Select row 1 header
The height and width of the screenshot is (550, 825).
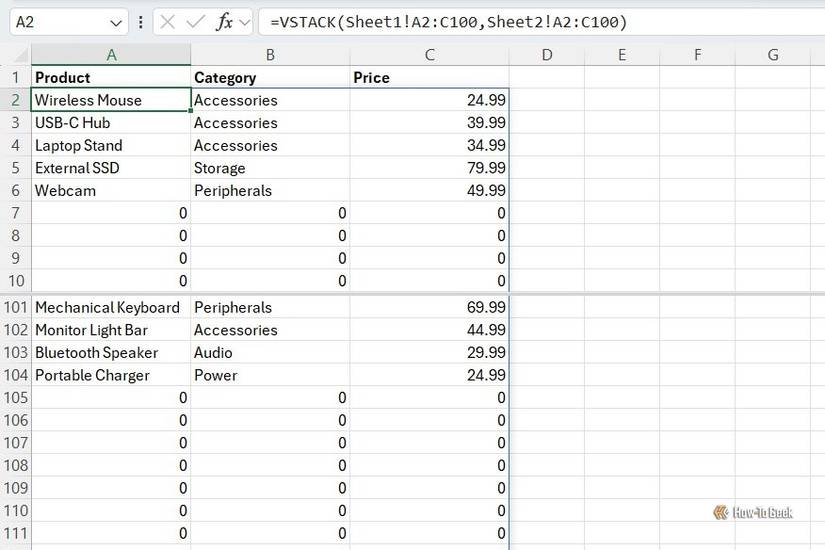tap(15, 77)
